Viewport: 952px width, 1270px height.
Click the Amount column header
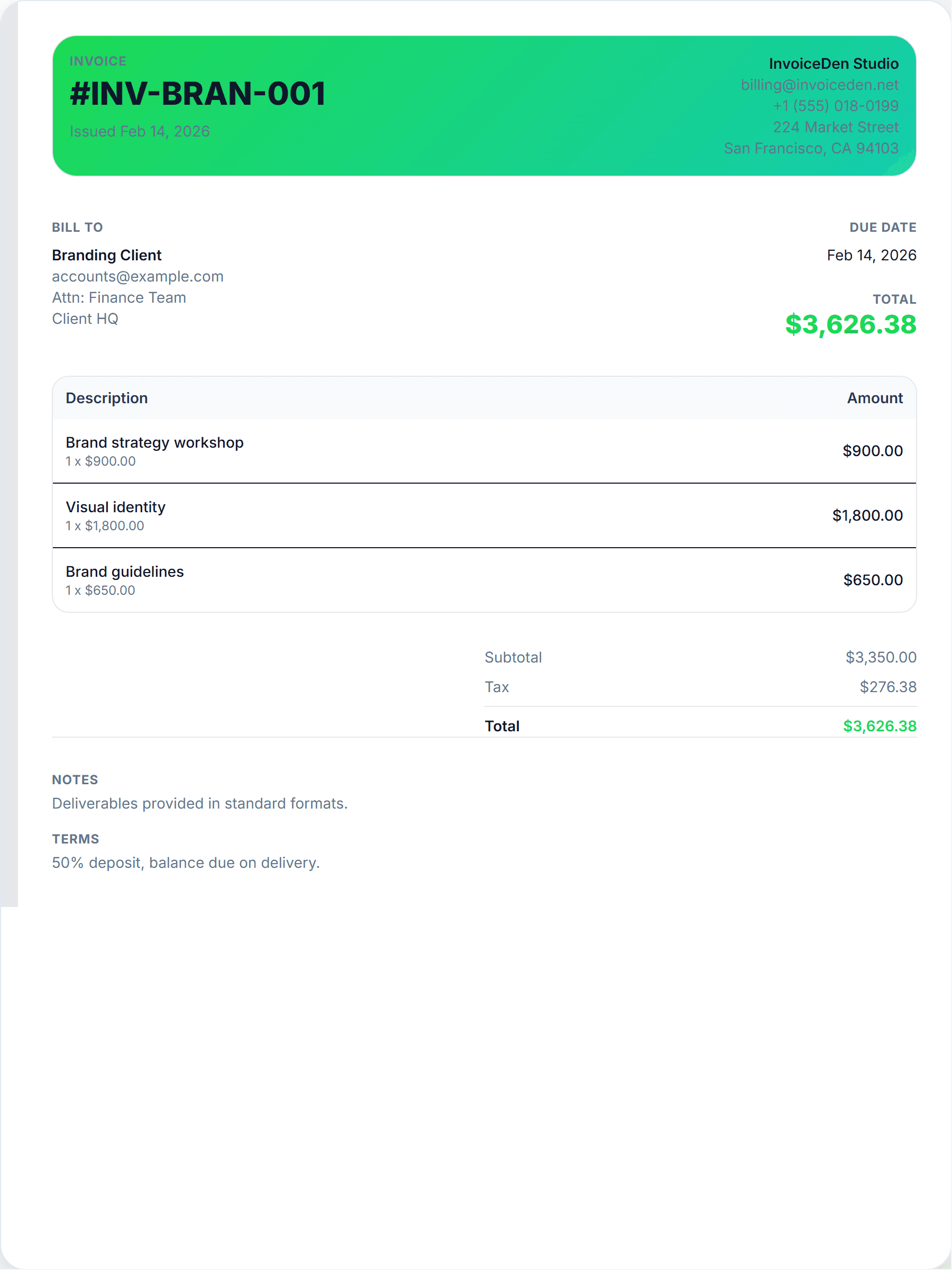click(x=875, y=398)
